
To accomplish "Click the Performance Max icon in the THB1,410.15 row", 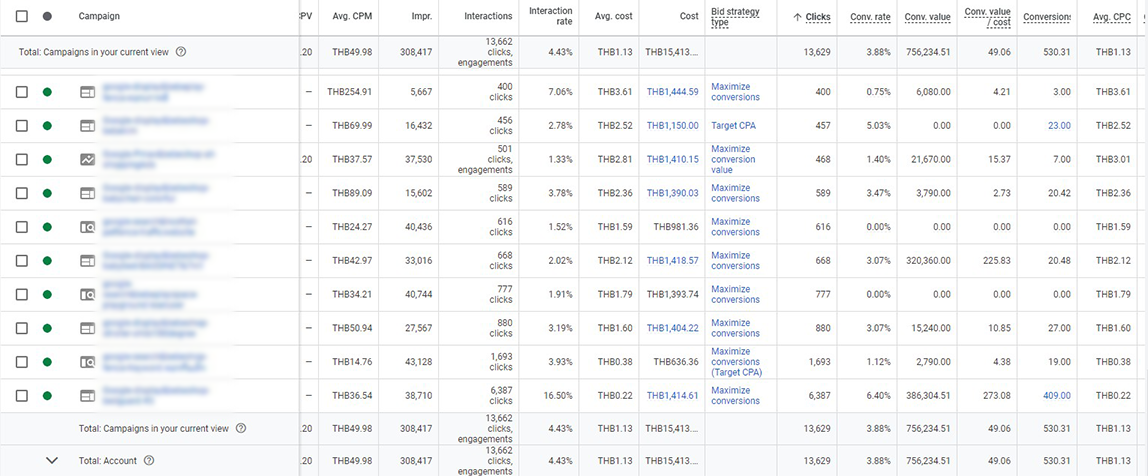I will click(88, 160).
